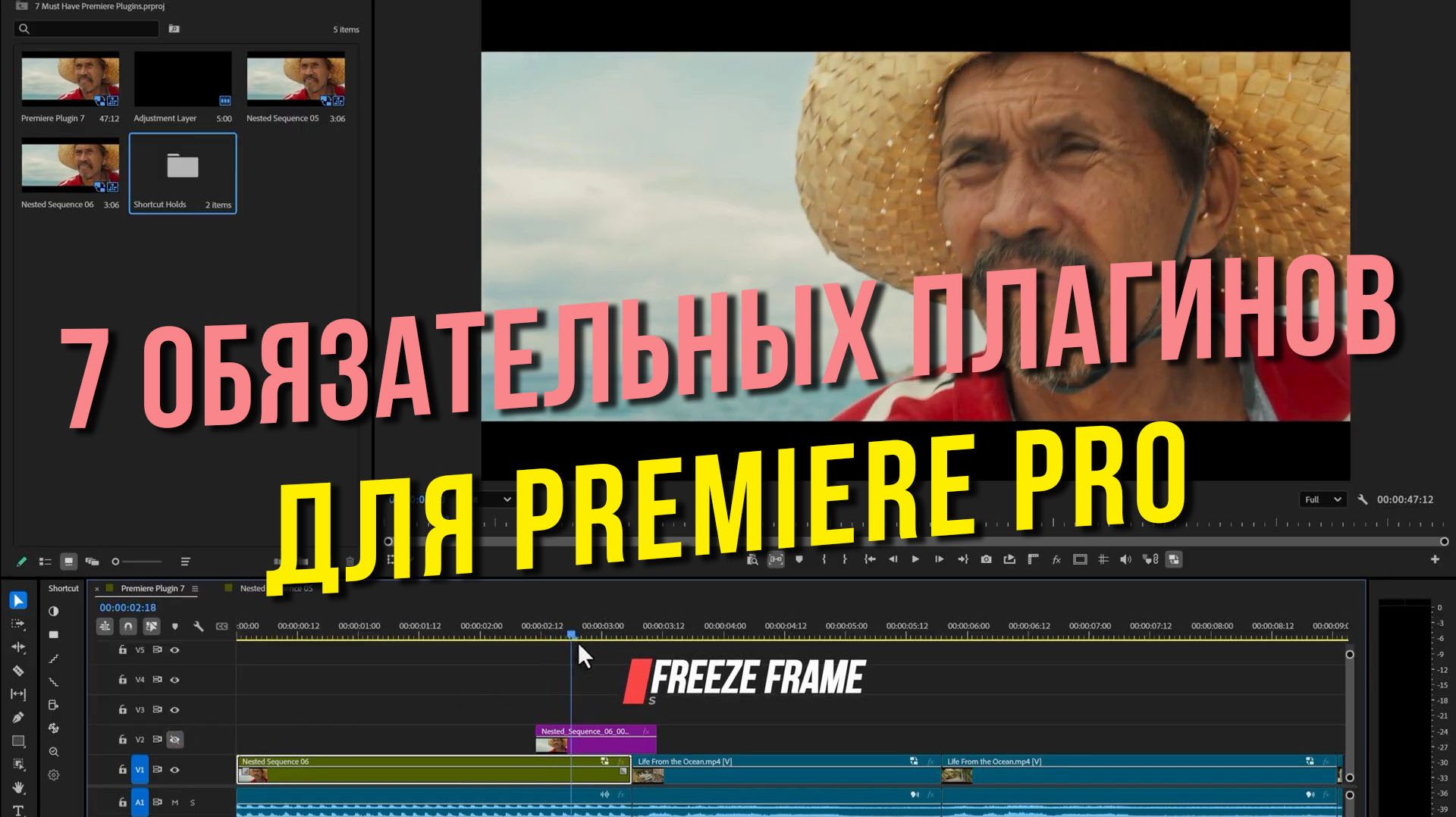Toggle V2 track output eye
Screen dimensions: 1456x817
[x=175, y=740]
